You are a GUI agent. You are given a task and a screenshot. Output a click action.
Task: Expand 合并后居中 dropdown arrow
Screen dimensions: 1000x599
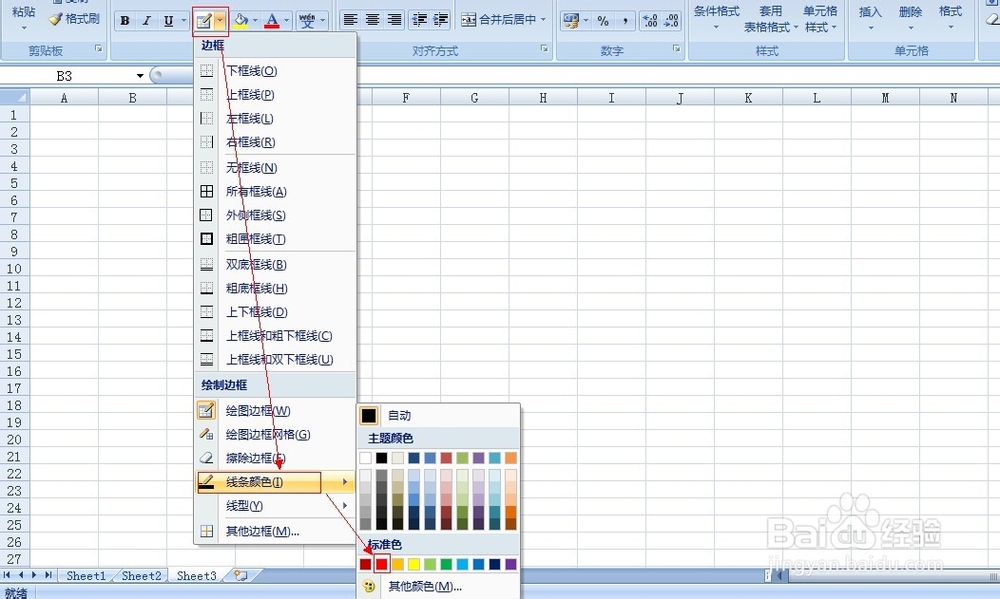543,20
